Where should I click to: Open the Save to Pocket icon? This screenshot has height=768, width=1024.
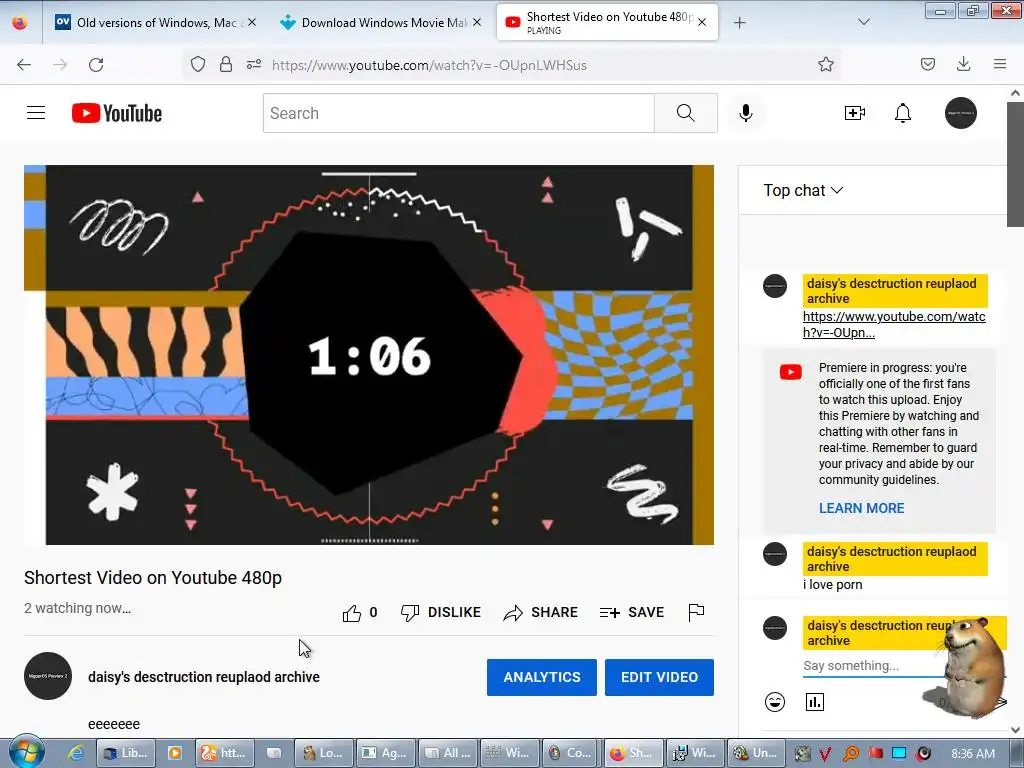click(x=927, y=64)
